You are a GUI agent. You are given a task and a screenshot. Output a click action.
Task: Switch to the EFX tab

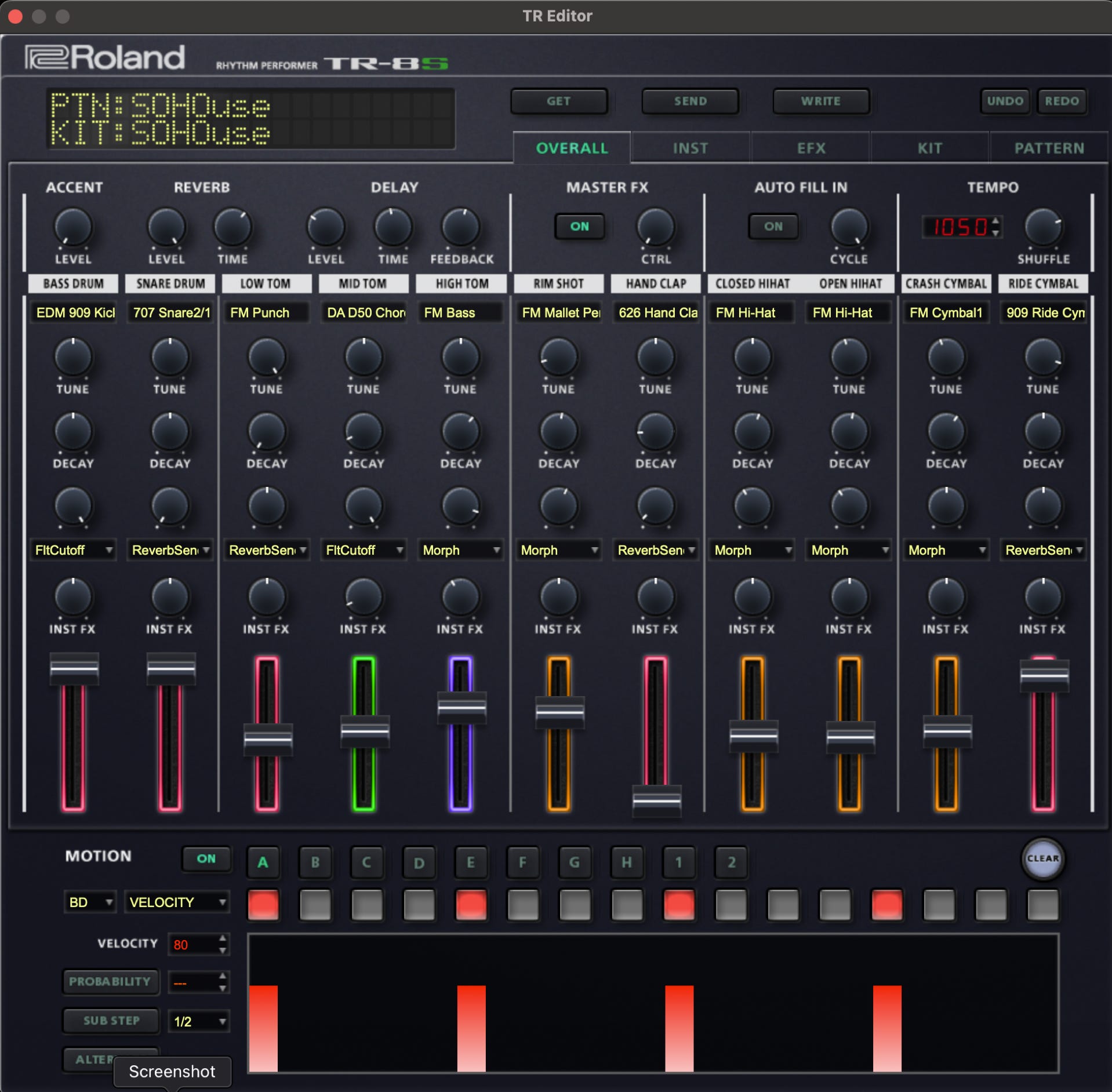click(811, 148)
